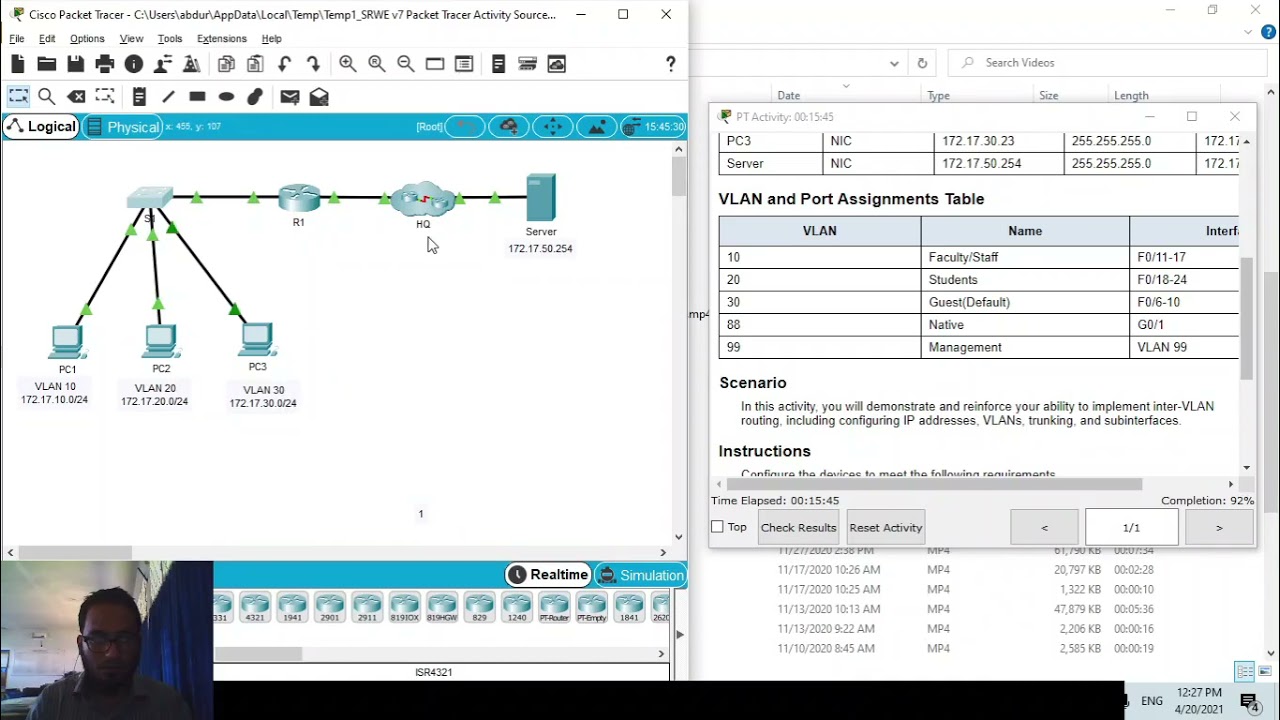Open the Options menu
This screenshot has height=720, width=1280.
coord(87,38)
